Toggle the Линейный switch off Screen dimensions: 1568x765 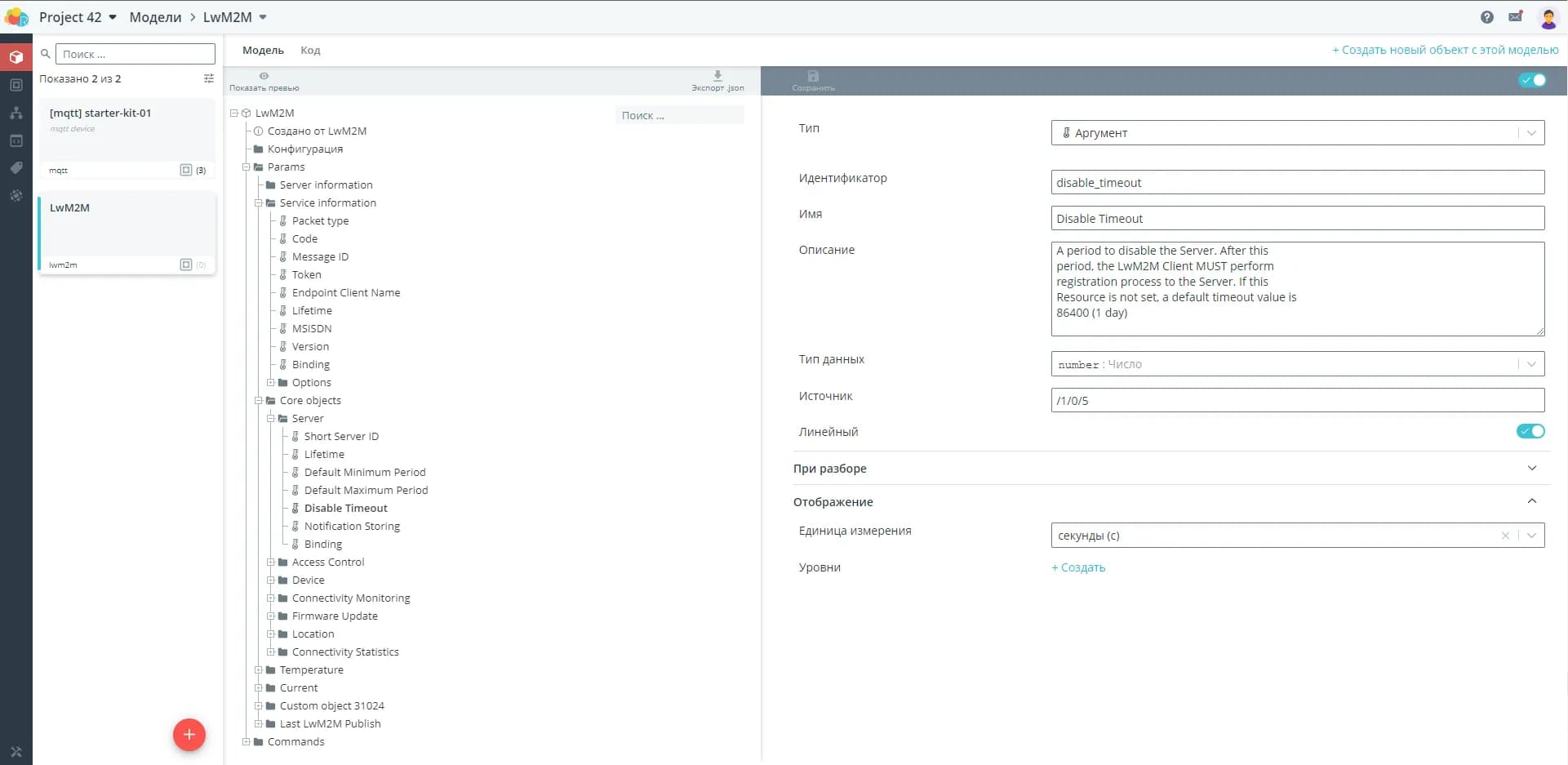click(1530, 431)
